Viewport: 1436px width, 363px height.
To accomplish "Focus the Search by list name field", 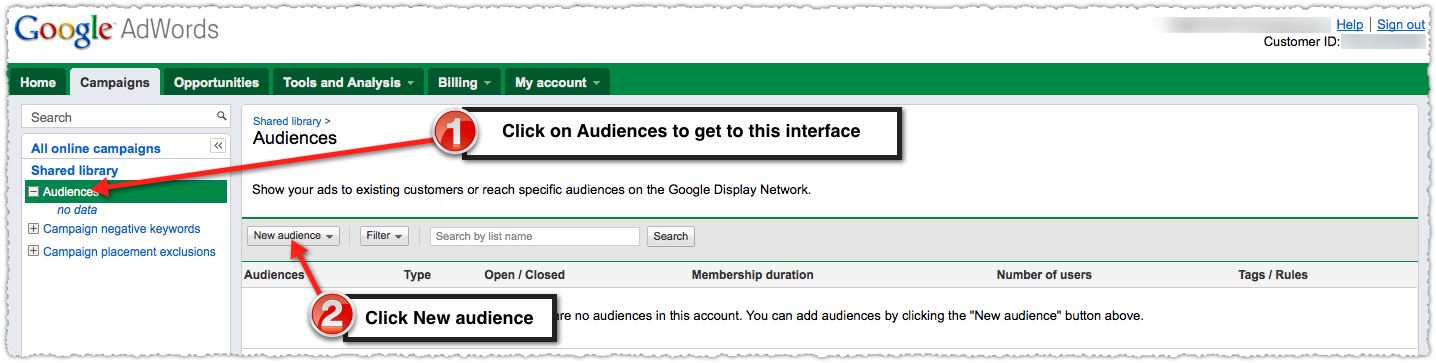I will (535, 236).
